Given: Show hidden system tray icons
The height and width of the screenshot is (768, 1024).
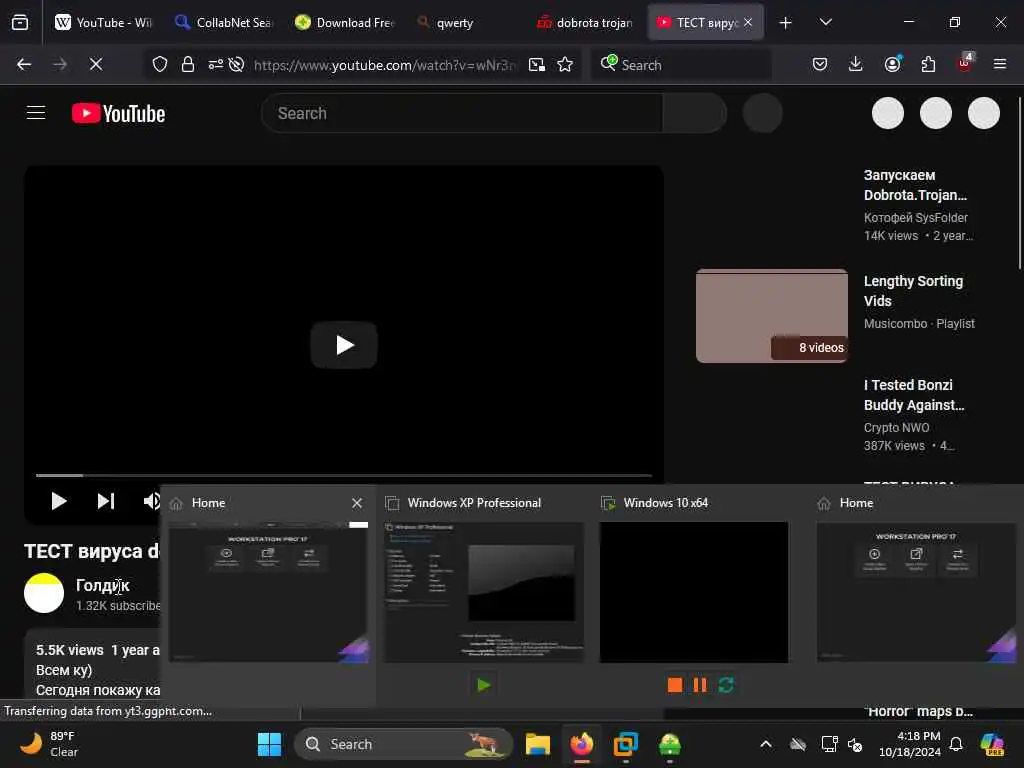Looking at the screenshot, I should click(766, 744).
